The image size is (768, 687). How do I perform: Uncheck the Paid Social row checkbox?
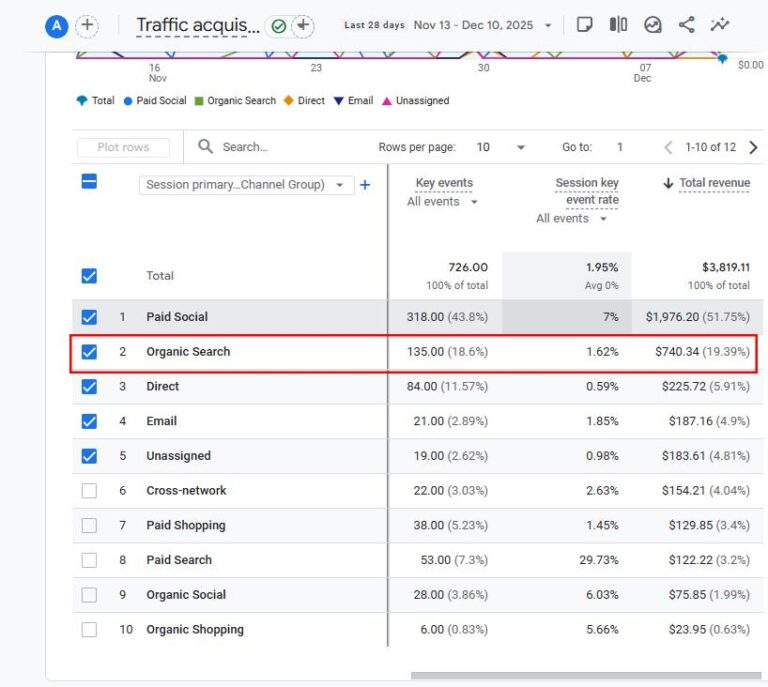pyautogui.click(x=89, y=317)
